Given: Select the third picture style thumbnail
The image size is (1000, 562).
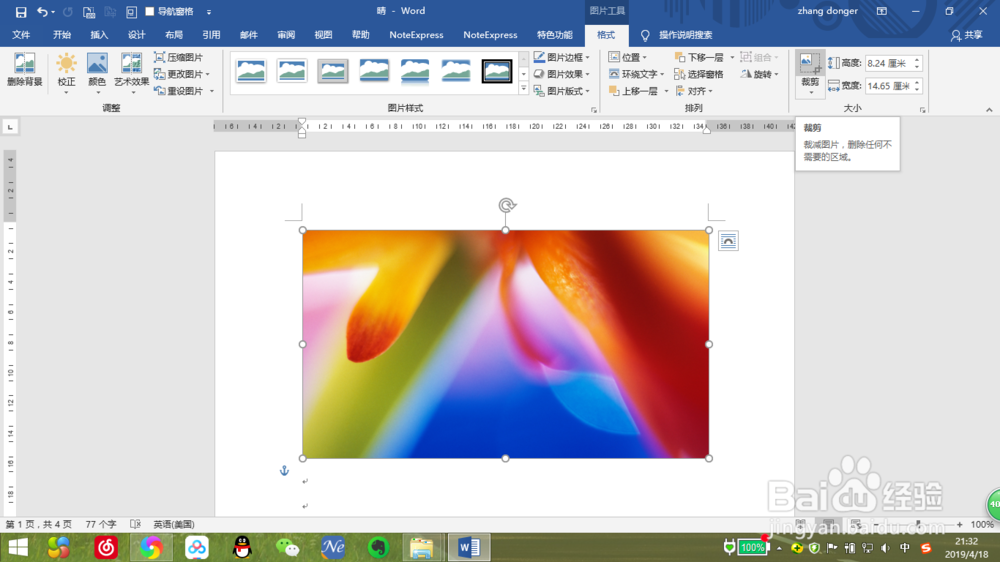Looking at the screenshot, I should pyautogui.click(x=333, y=70).
